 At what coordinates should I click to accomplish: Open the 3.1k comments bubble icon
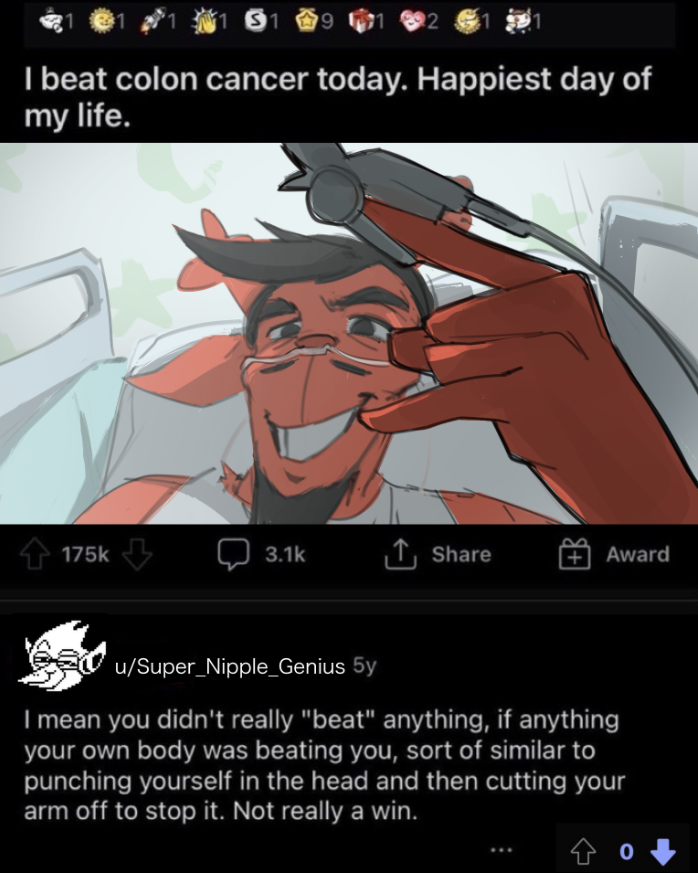[x=233, y=554]
